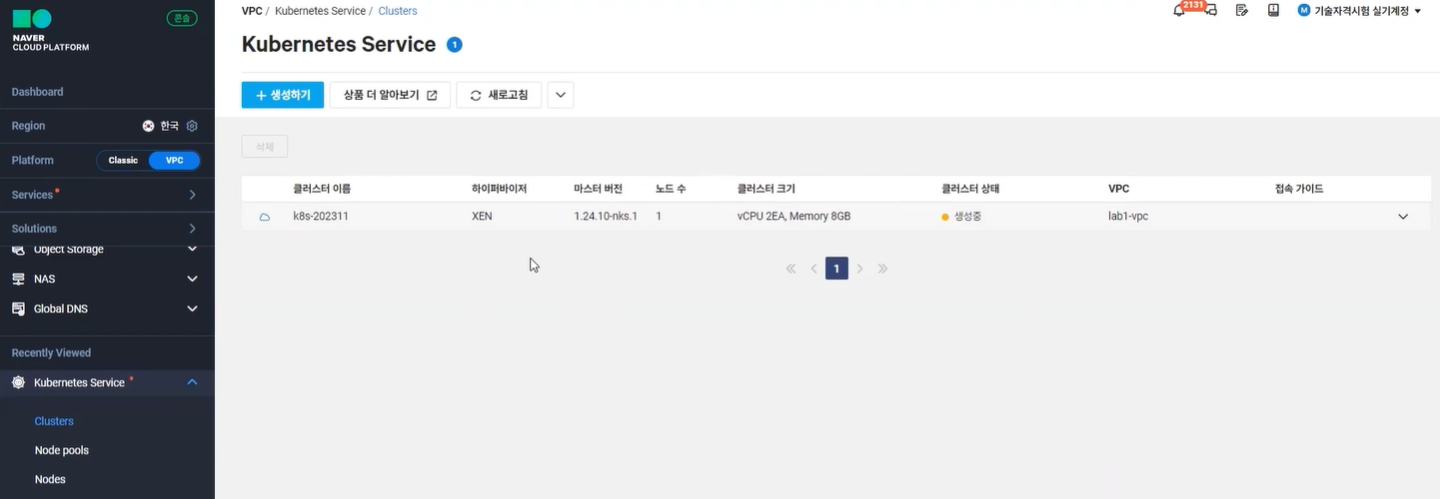Image resolution: width=1440 pixels, height=499 pixels.
Task: Open the dropdown next to 새로고침
Action: click(x=560, y=95)
